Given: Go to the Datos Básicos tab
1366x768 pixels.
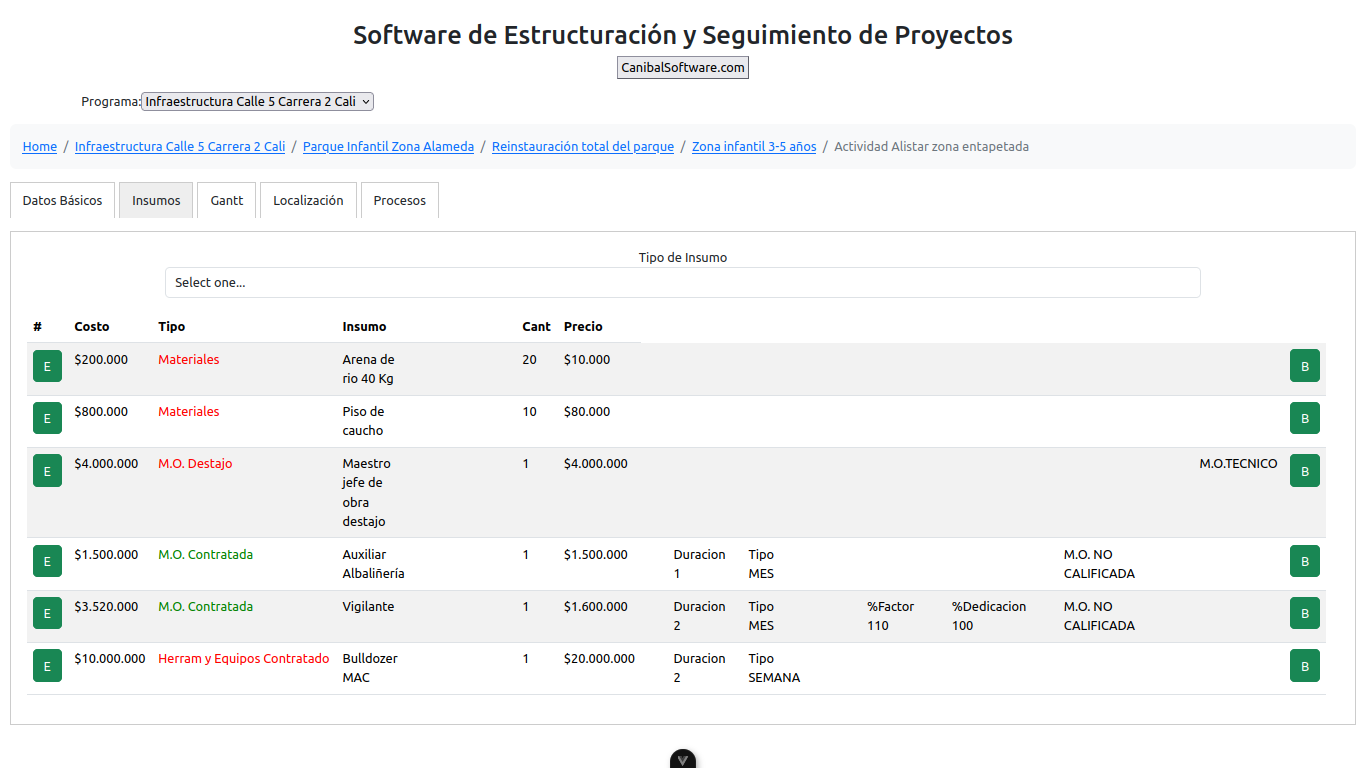Looking at the screenshot, I should coord(62,200).
